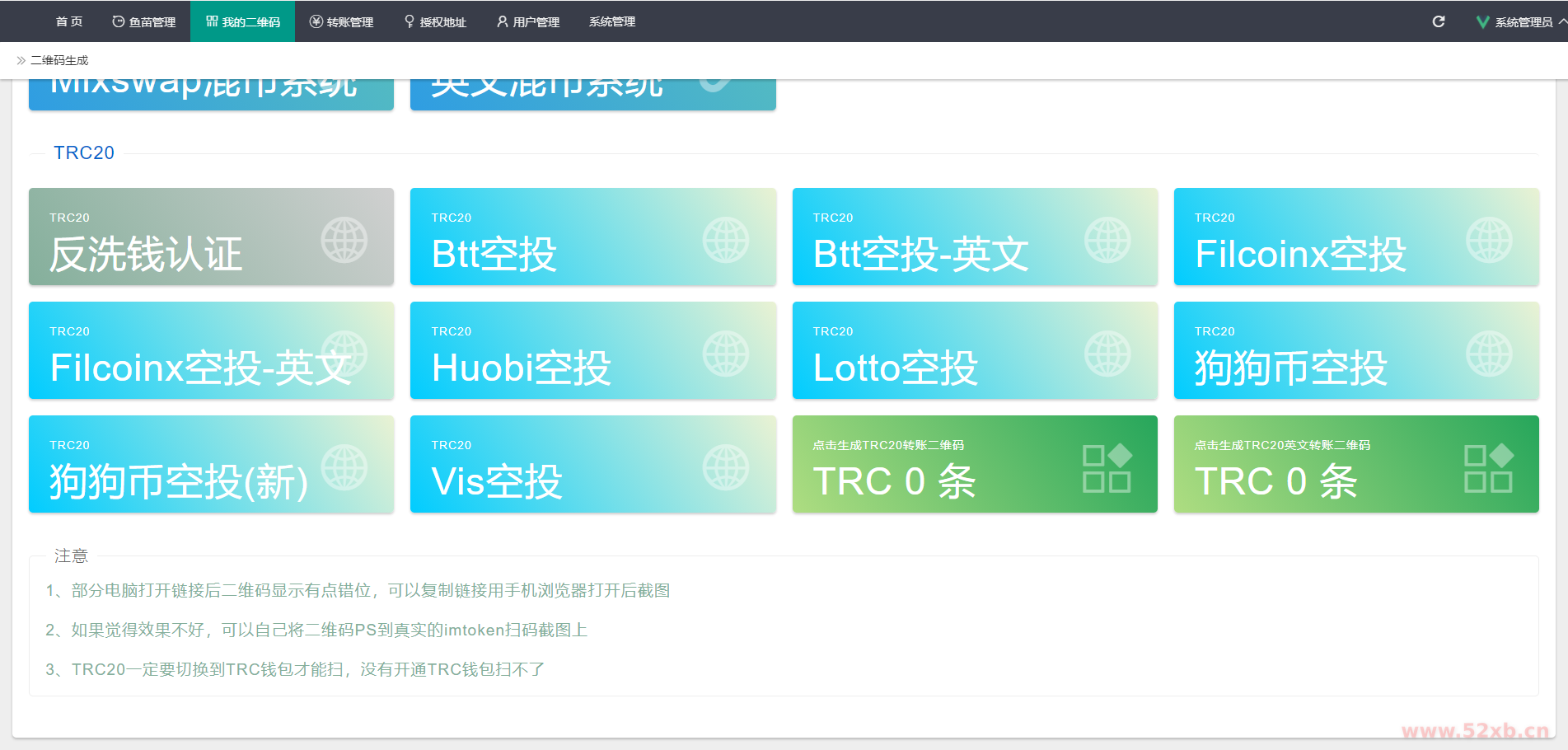The height and width of the screenshot is (750, 1568).
Task: Open 用户管理 menu item
Action: pos(528,21)
